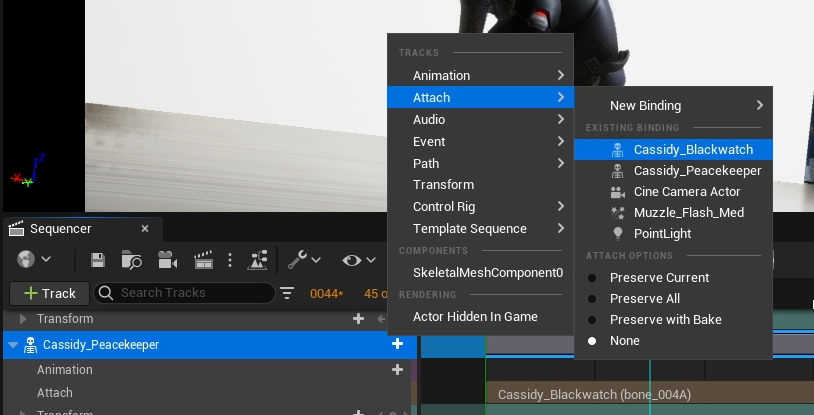Render movie using the clapperboard icon
This screenshot has width=814, height=415.
(204, 260)
